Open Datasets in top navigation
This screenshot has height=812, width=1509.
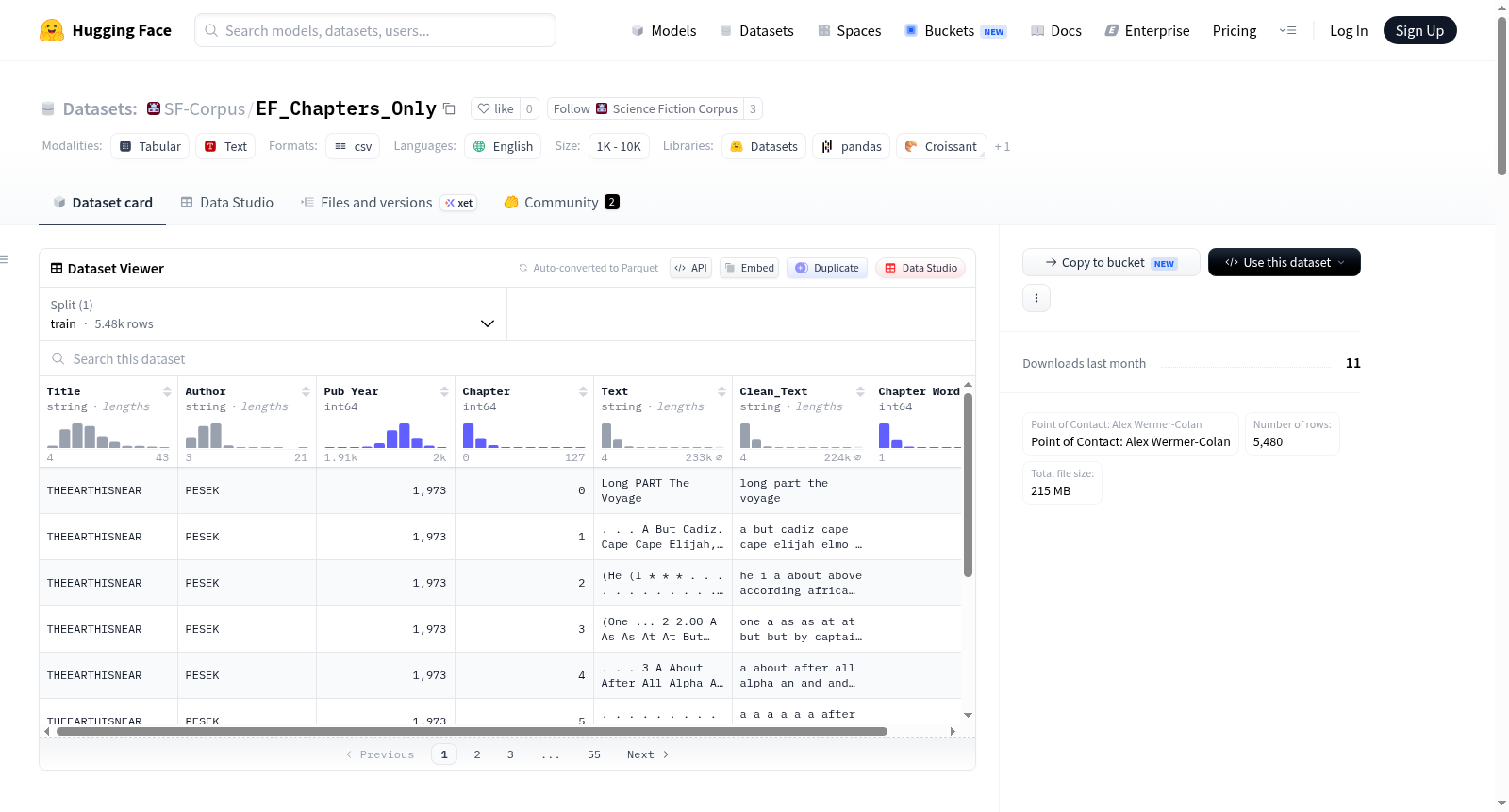(x=757, y=31)
